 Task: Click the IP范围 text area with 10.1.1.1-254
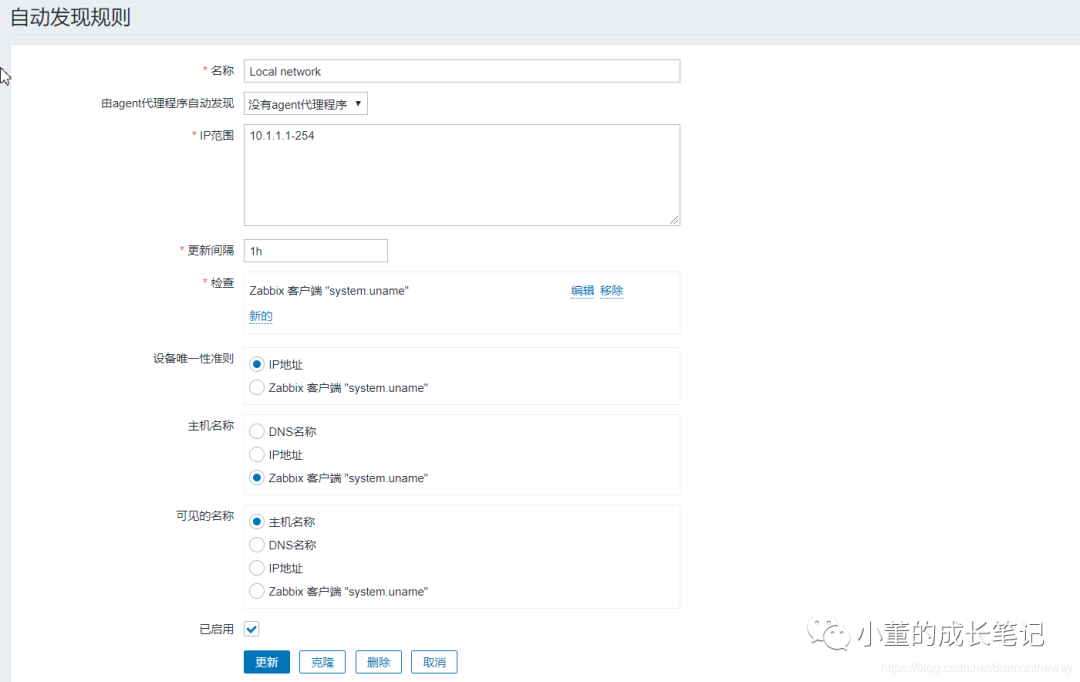tap(461, 175)
